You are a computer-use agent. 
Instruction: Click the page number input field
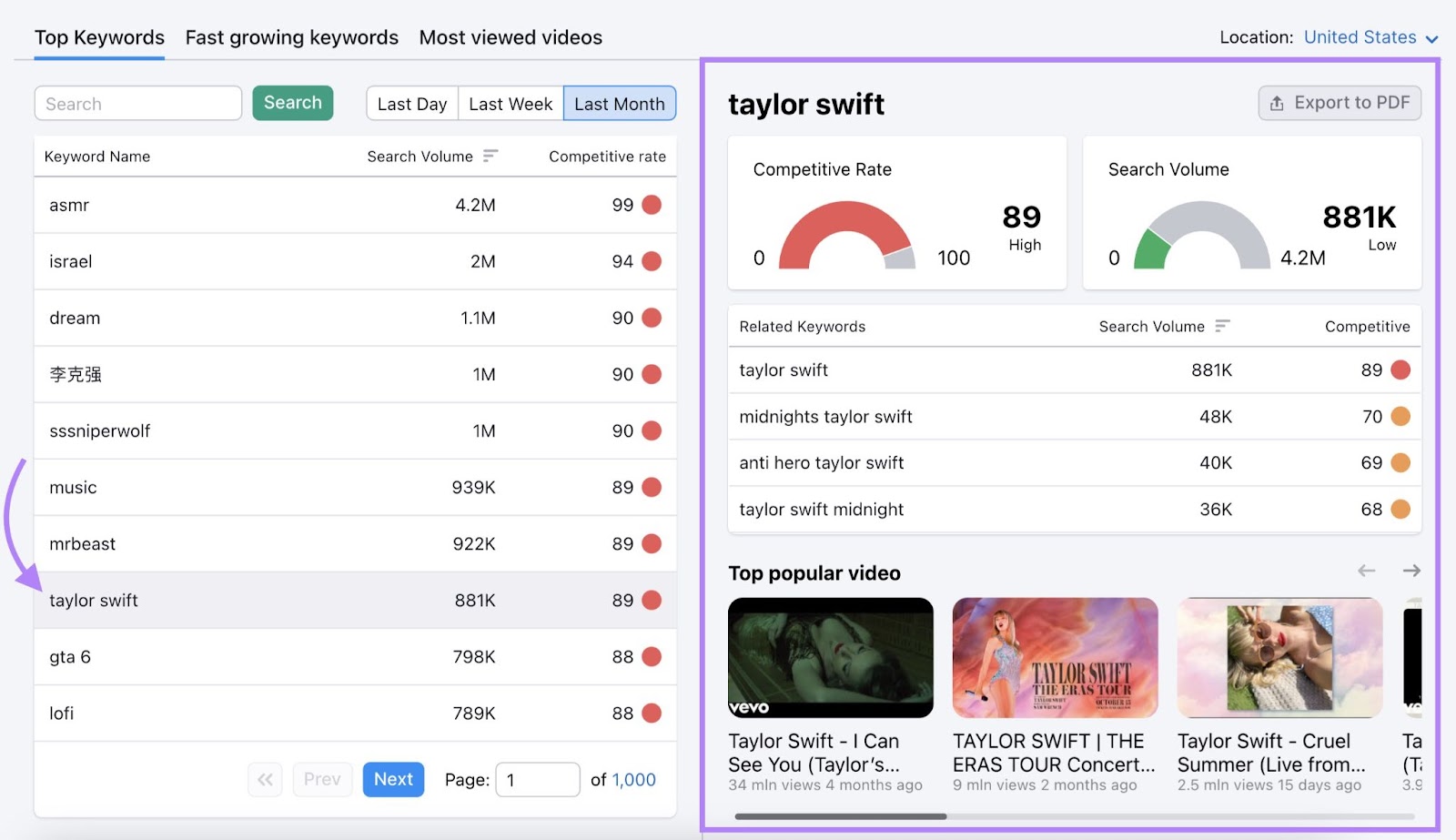click(x=538, y=779)
